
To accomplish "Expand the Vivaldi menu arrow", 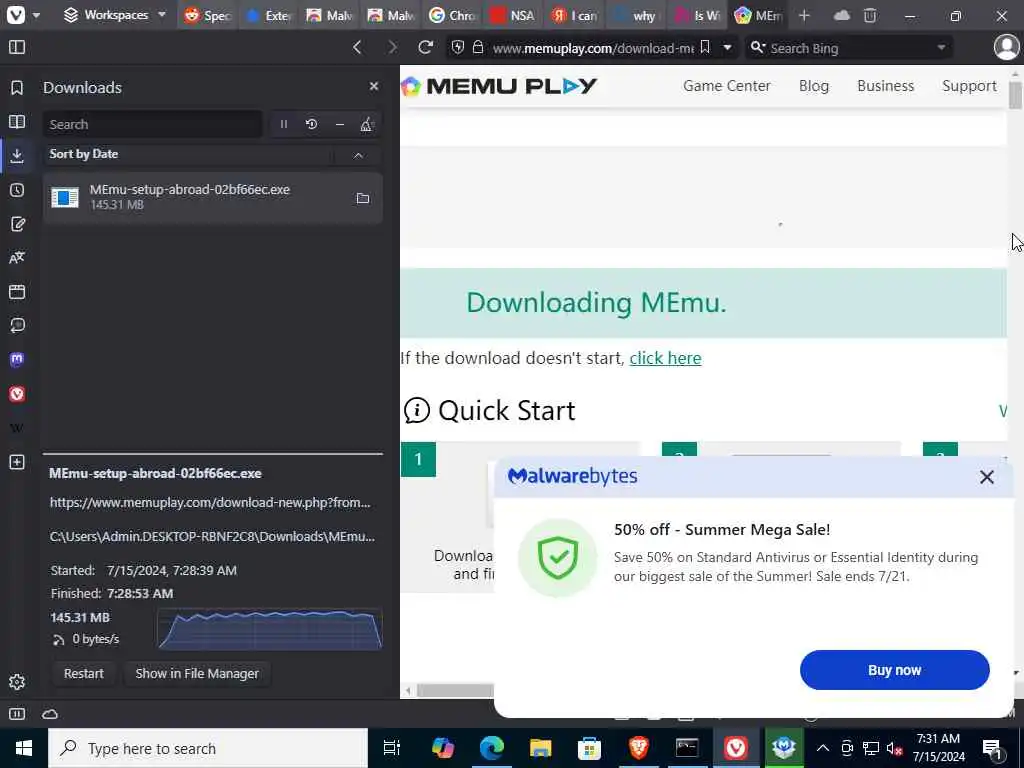I will 36,15.
